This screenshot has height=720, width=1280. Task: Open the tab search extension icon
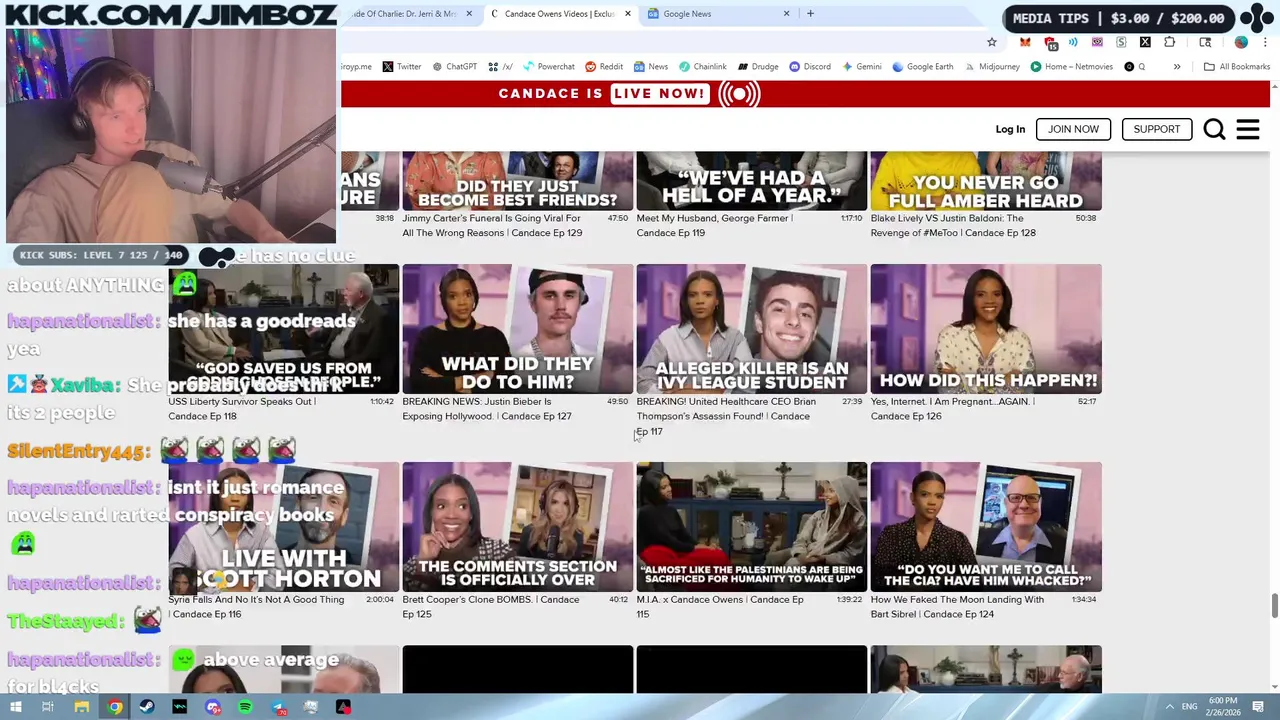(x=1205, y=42)
